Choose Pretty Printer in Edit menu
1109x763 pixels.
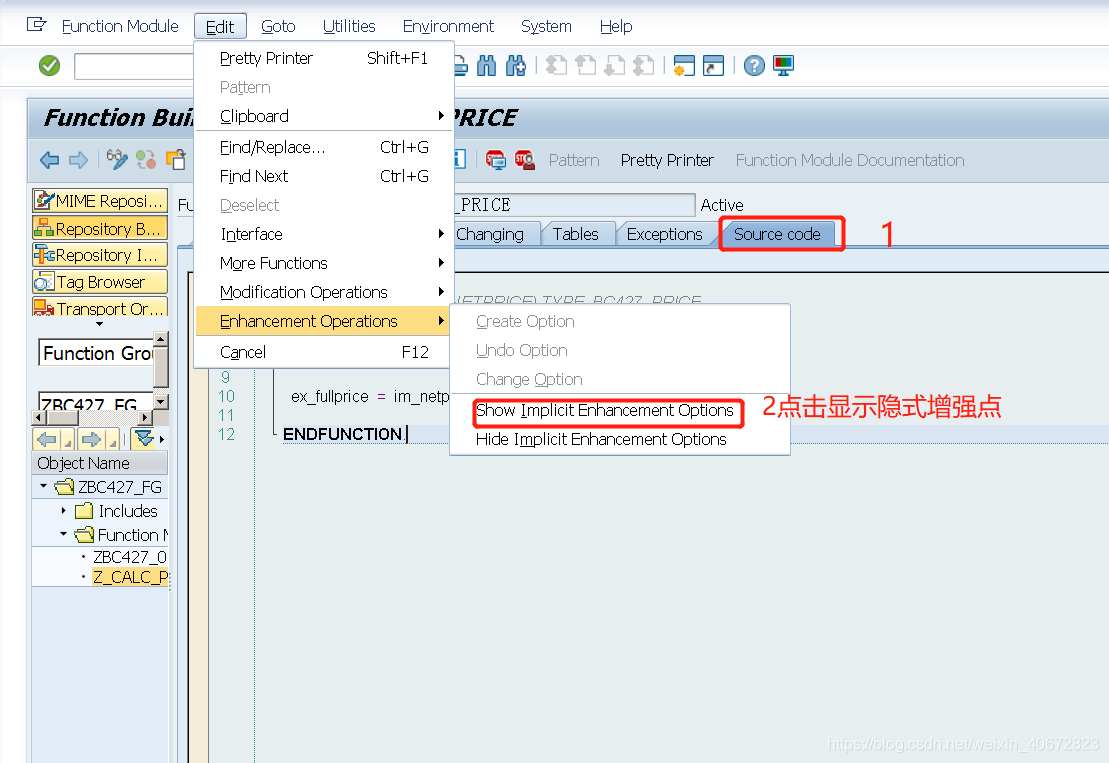pyautogui.click(x=324, y=58)
